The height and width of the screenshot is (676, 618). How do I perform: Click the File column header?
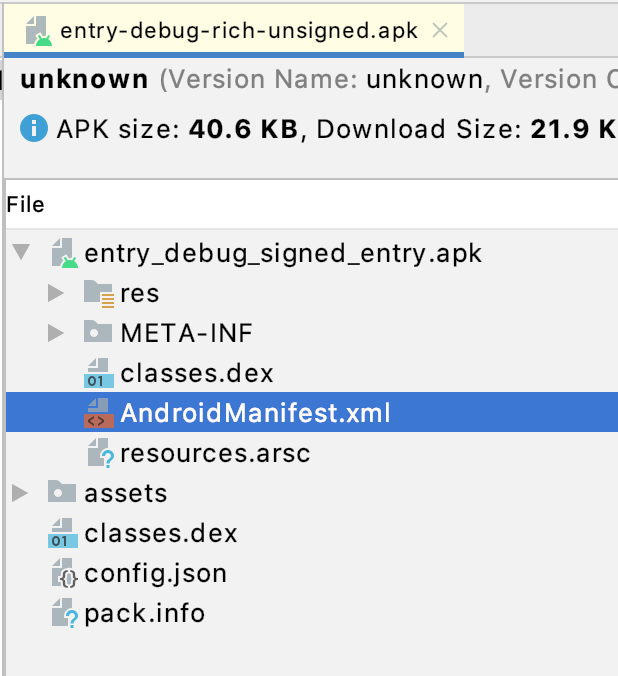(312, 204)
